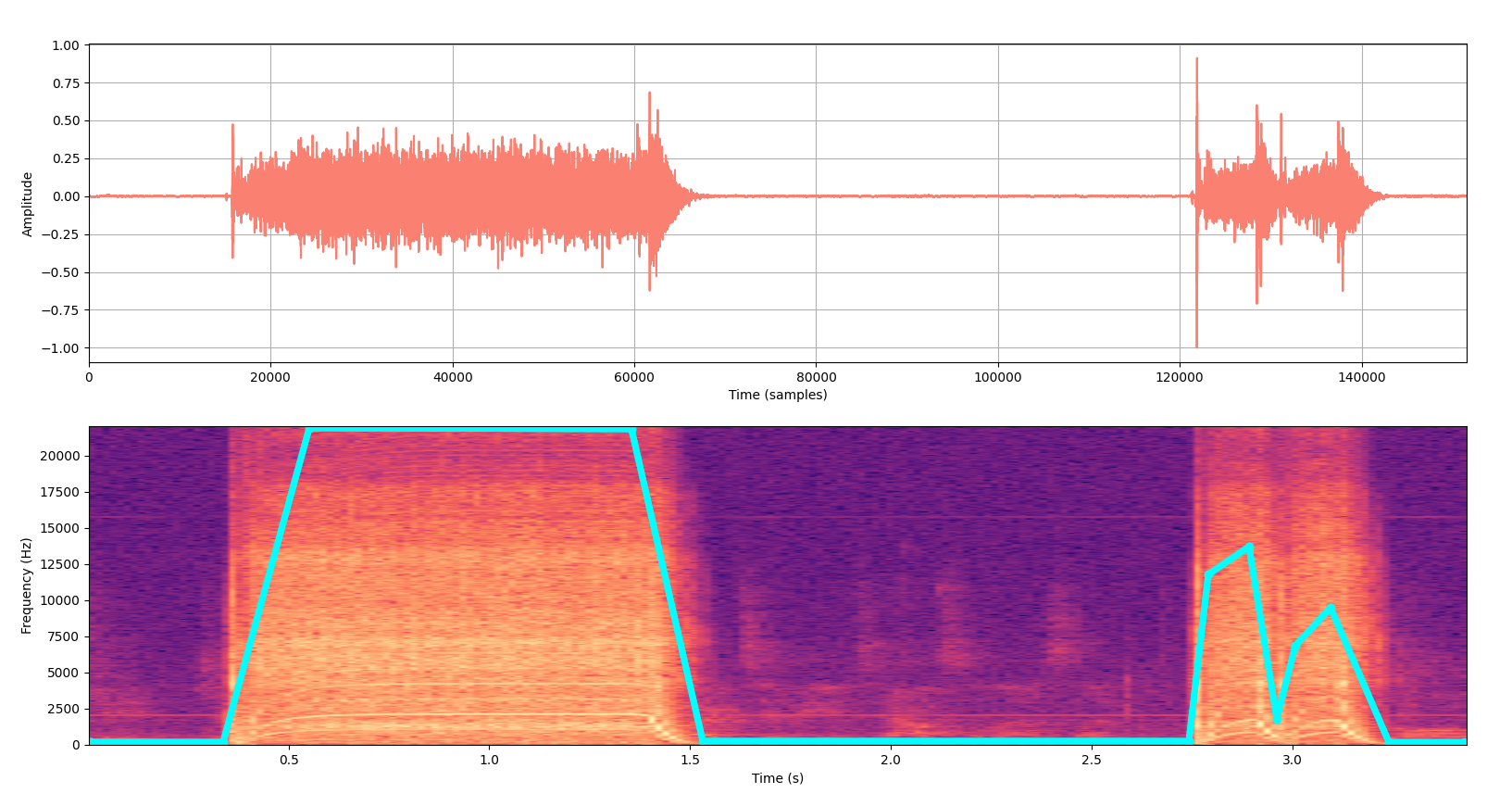Click the "Amplitude" y-axis label
This screenshot has height=806, width=1512.
point(28,204)
